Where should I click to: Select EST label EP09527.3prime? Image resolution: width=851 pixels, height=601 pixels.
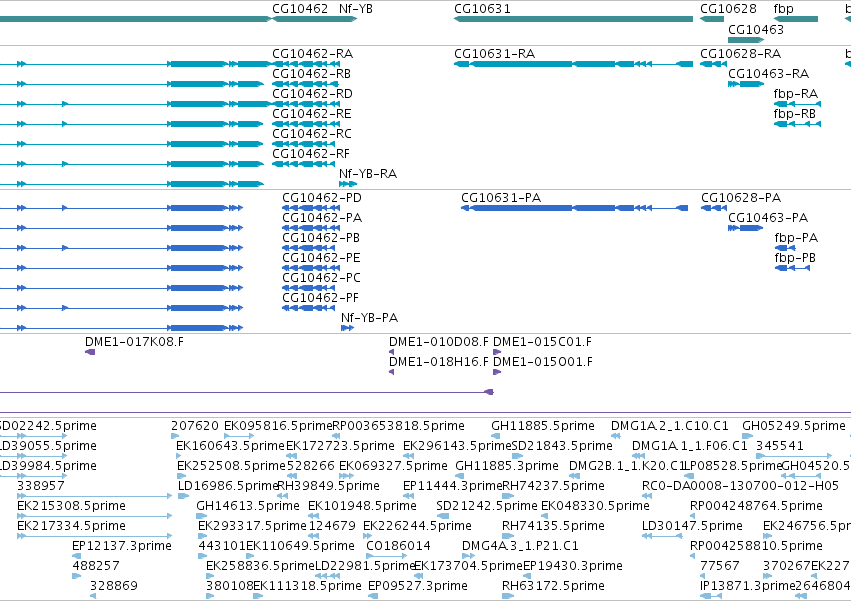418,586
